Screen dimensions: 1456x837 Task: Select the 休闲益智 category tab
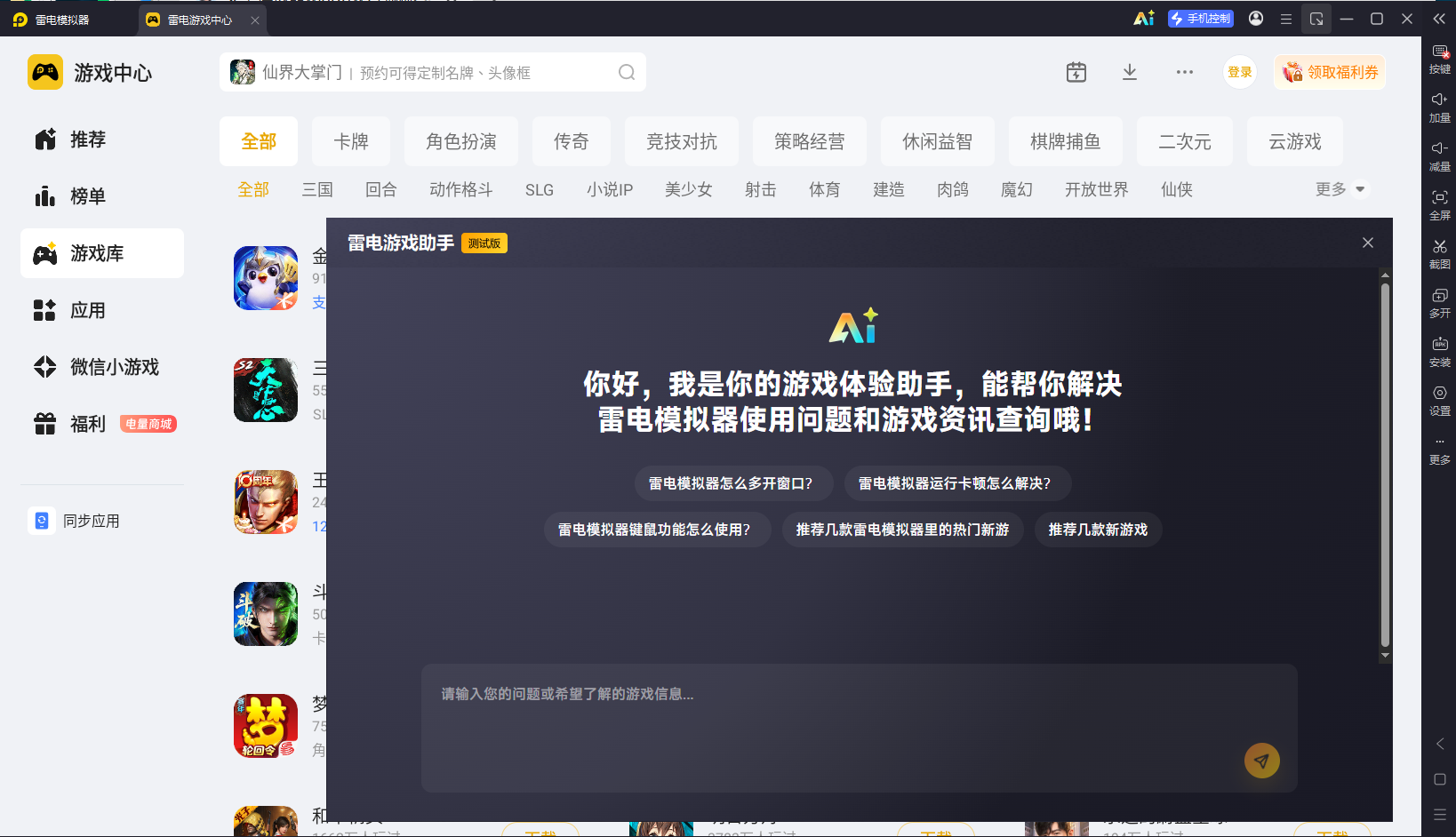938,141
